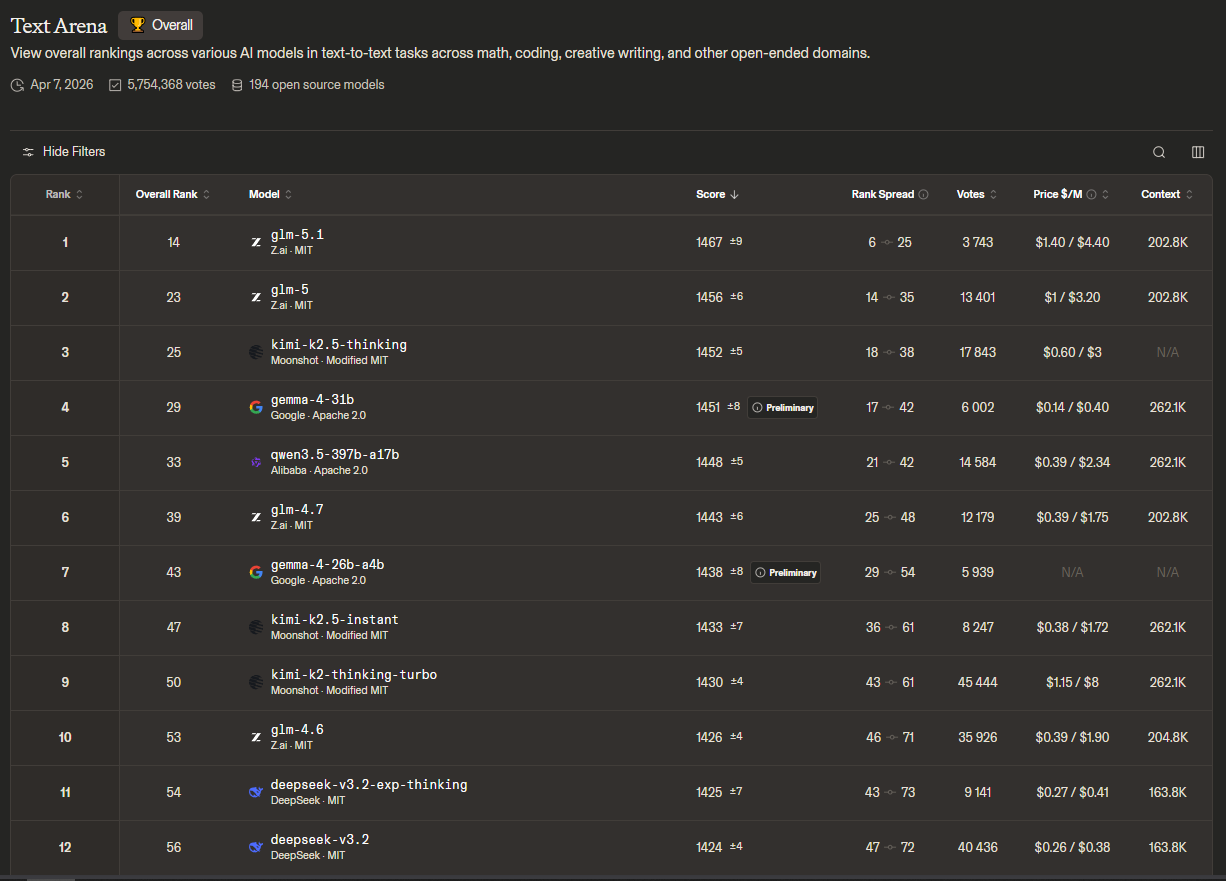Open the glm-5.1 model link

click(297, 235)
